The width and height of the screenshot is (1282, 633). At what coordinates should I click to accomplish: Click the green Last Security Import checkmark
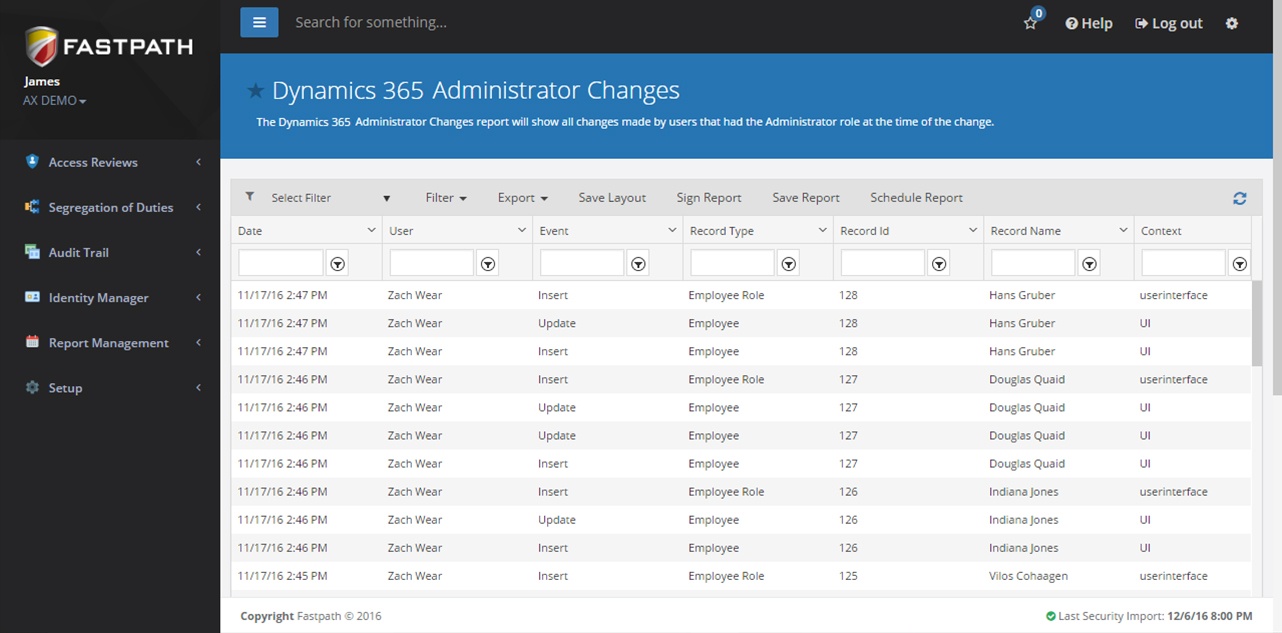(x=1051, y=616)
